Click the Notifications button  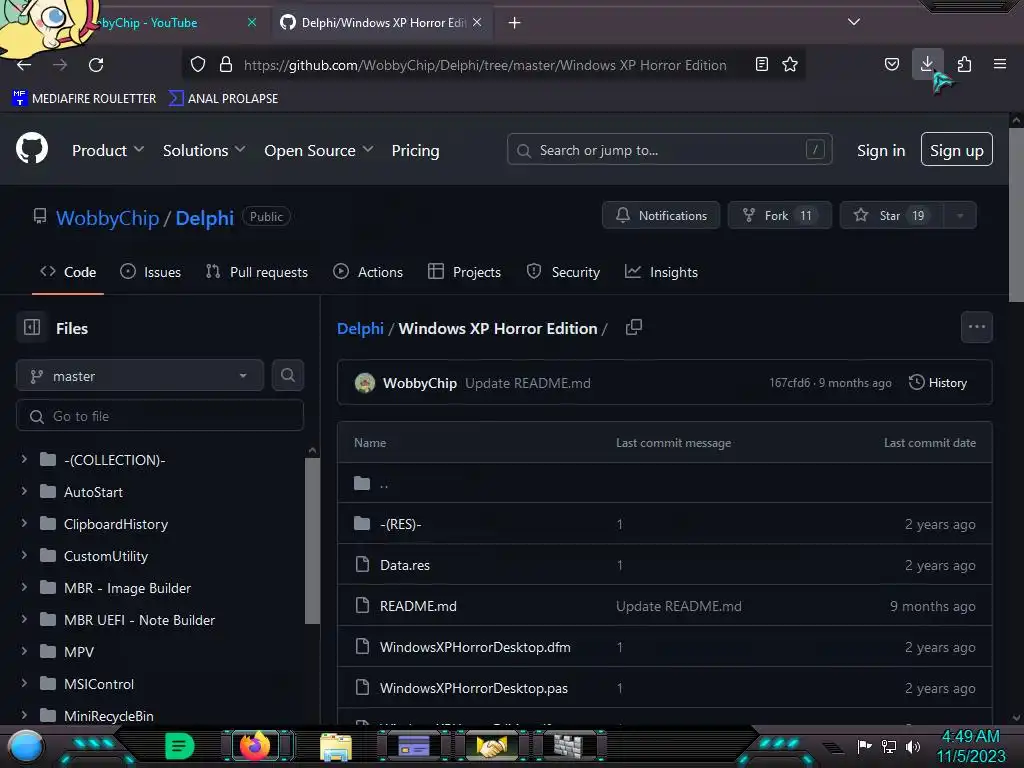click(661, 216)
